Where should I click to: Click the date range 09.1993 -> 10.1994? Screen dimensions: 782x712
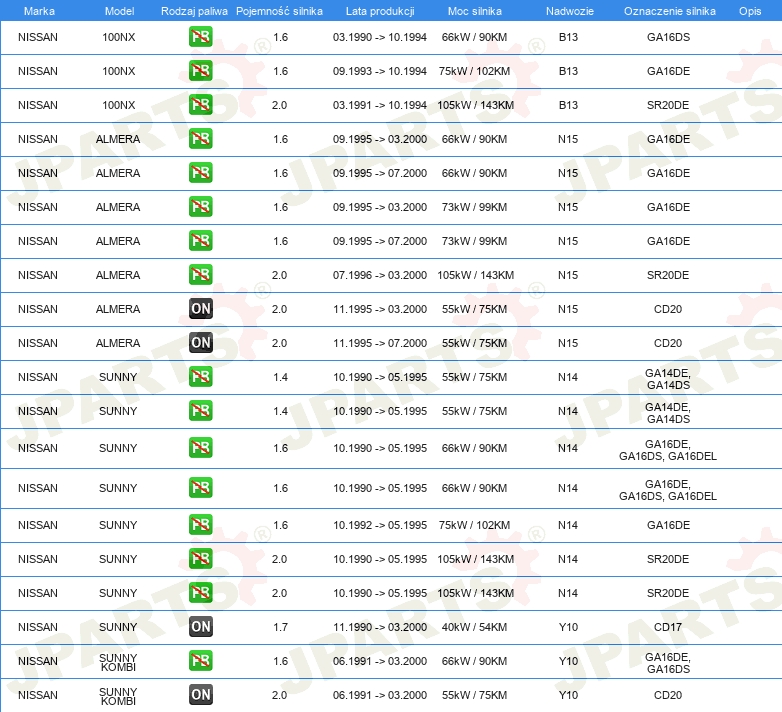(x=380, y=71)
